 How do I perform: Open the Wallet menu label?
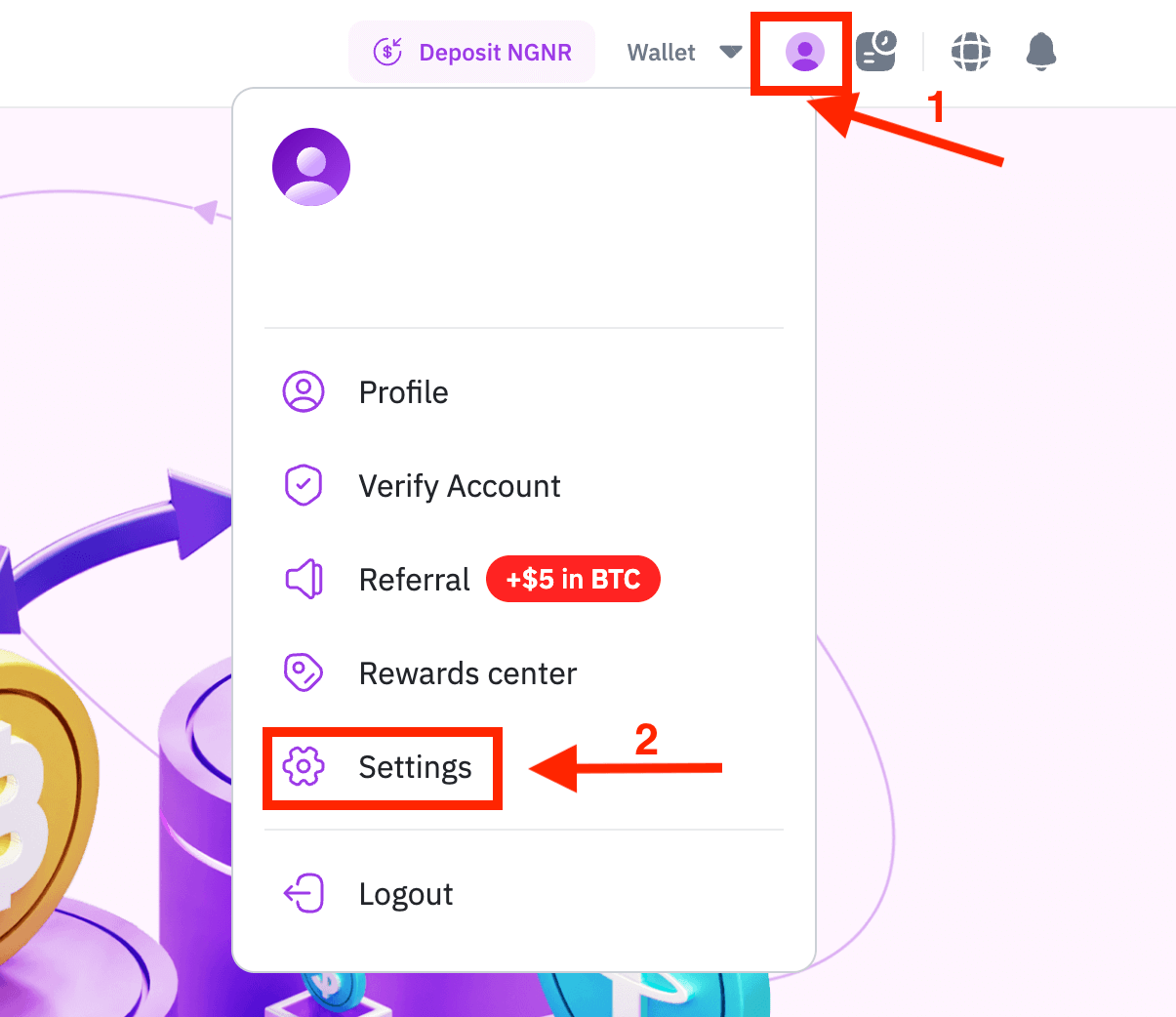coord(662,53)
